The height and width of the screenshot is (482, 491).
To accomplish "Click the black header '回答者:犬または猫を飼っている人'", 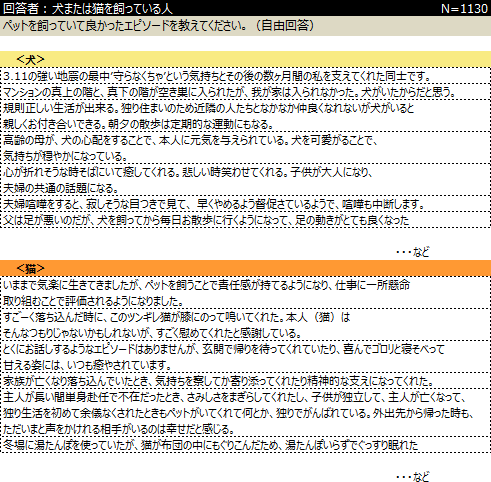I will [x=88, y=9].
